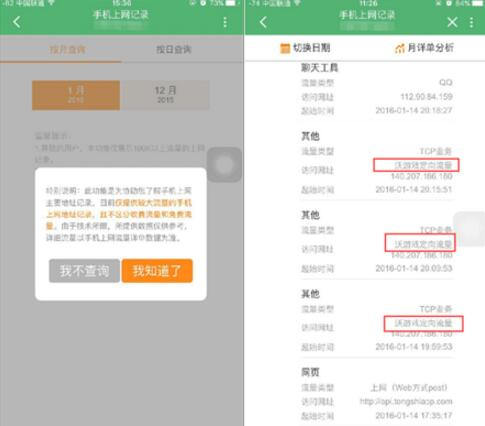Screen dimensions: 485x426
Task: Switch to 按日查询 tab
Action: (174, 50)
